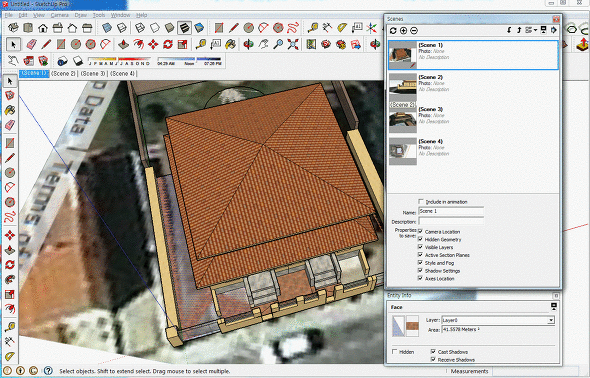Open Scenes panel details menu arrow
Image resolution: width=590 pixels, height=378 pixels.
(x=554, y=30)
